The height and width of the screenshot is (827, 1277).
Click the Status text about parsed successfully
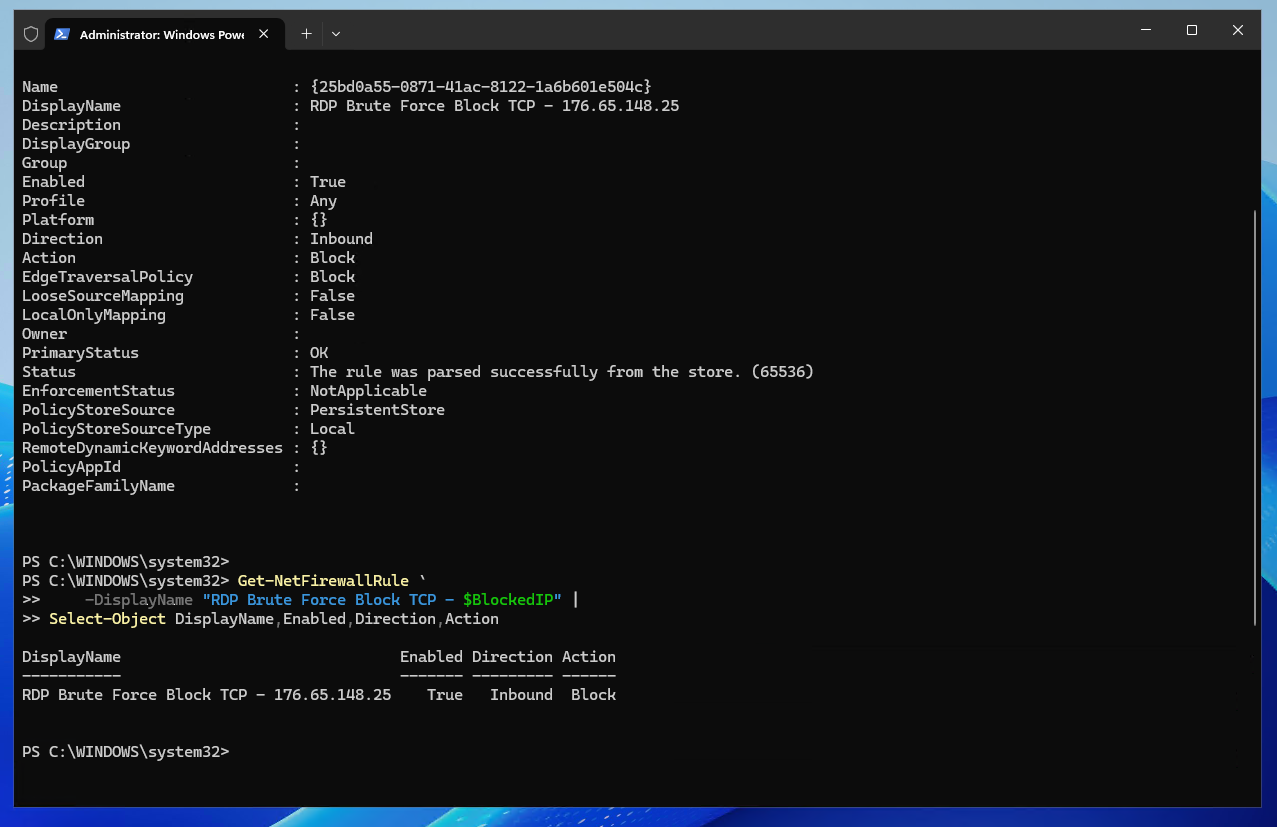[562, 372]
